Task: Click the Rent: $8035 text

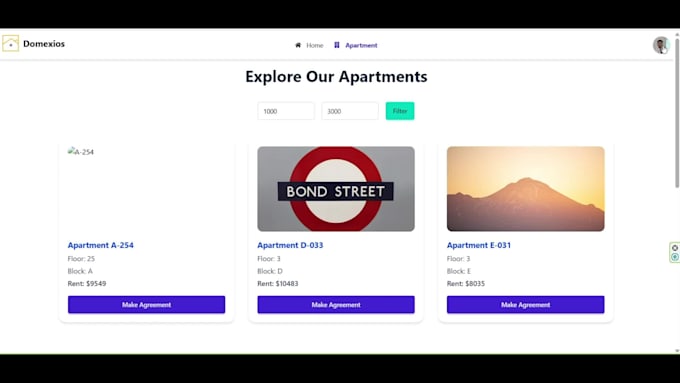Action: (x=466, y=284)
